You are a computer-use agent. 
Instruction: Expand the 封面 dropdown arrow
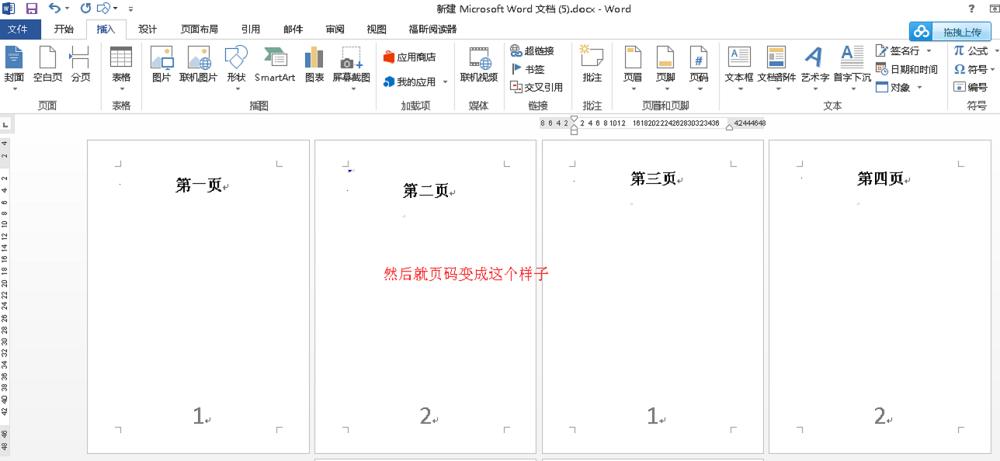click(14, 89)
